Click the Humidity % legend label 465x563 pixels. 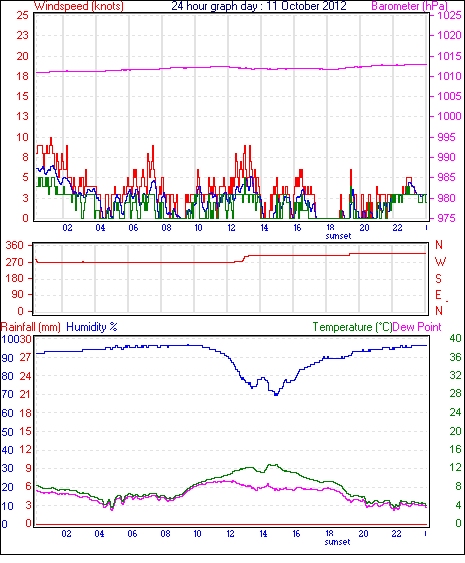tap(92, 327)
